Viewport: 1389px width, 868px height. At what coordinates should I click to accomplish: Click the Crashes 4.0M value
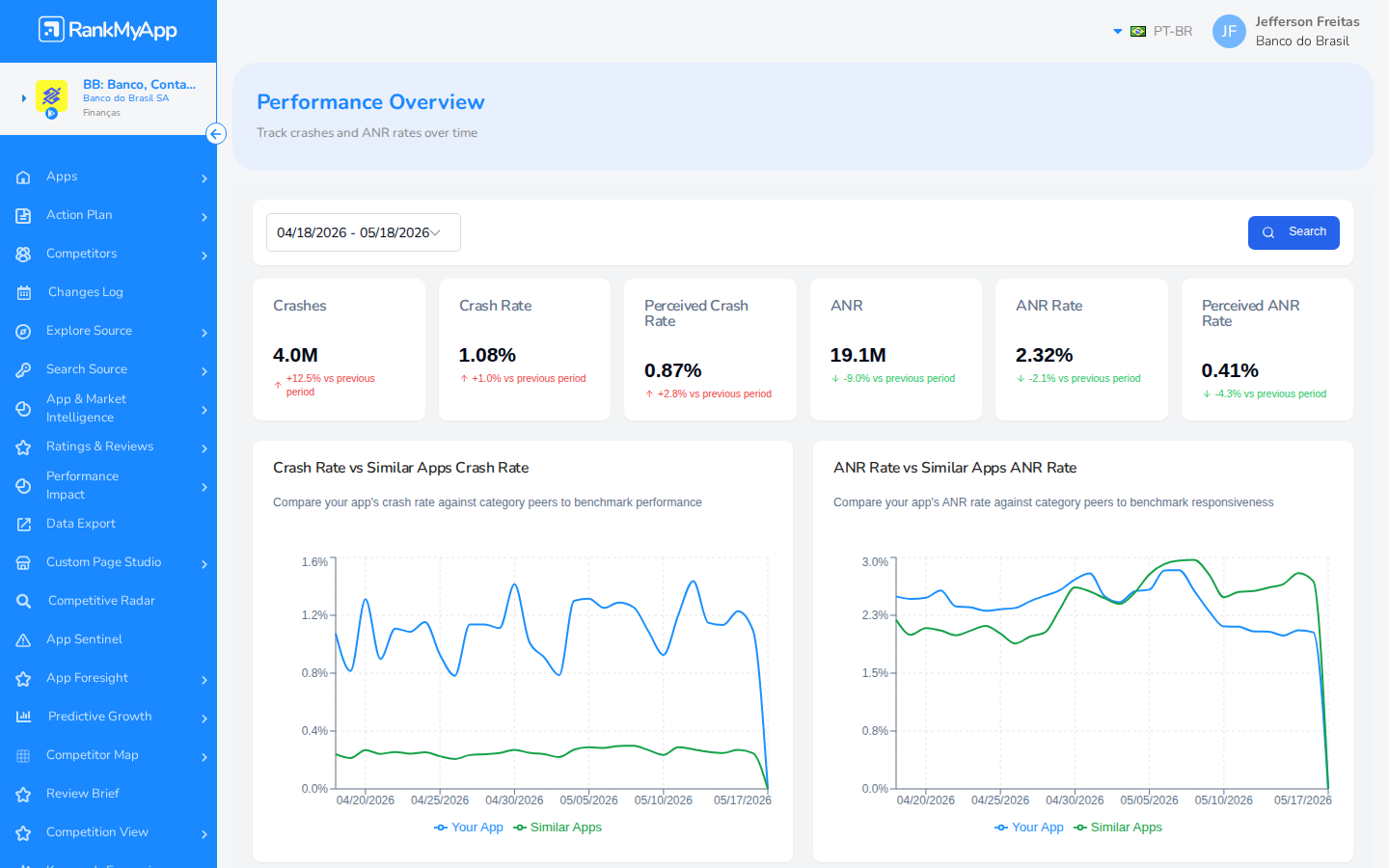(295, 356)
